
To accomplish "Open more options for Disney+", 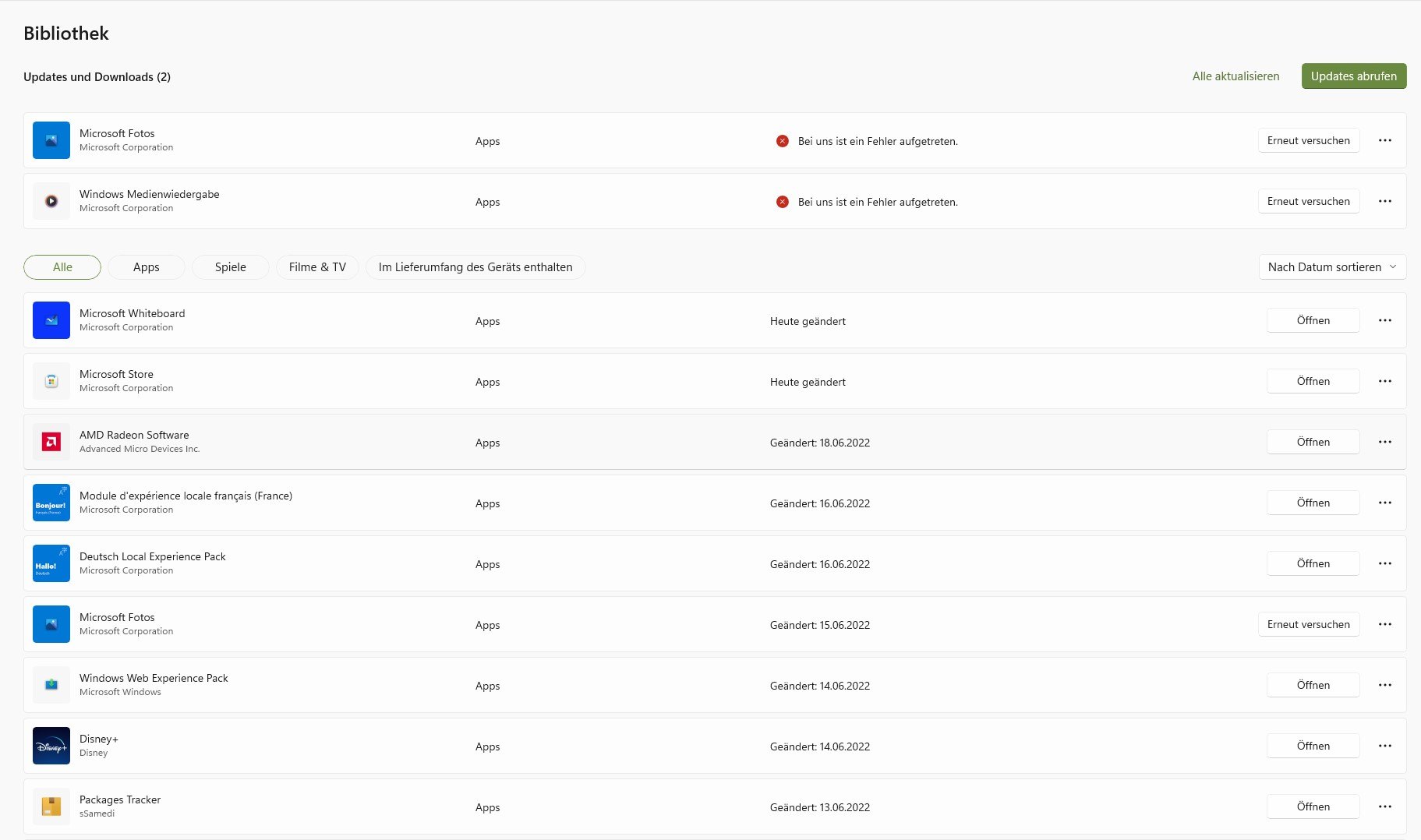I will pos(1385,746).
